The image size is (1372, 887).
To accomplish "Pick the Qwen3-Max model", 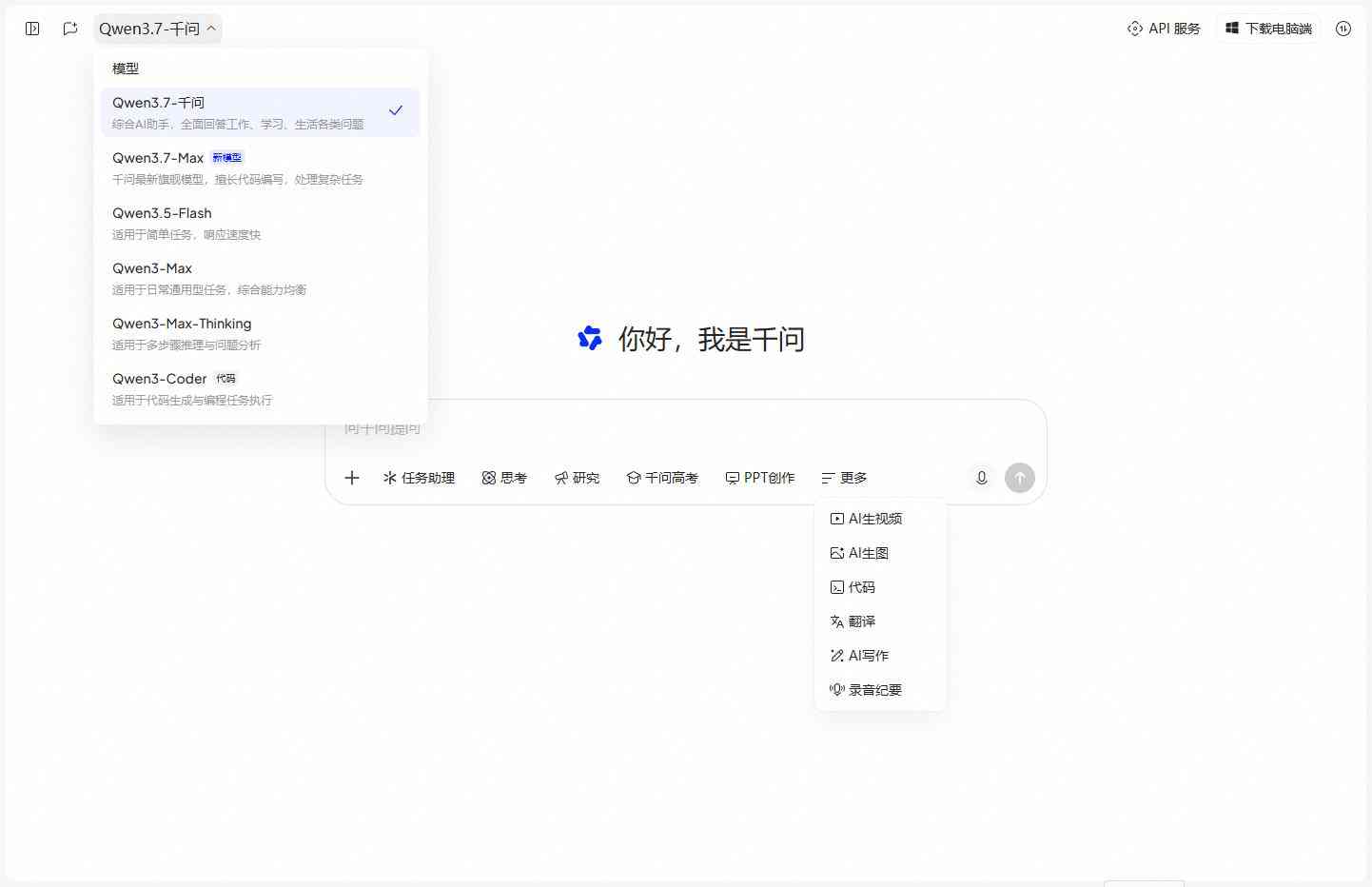I will (261, 278).
